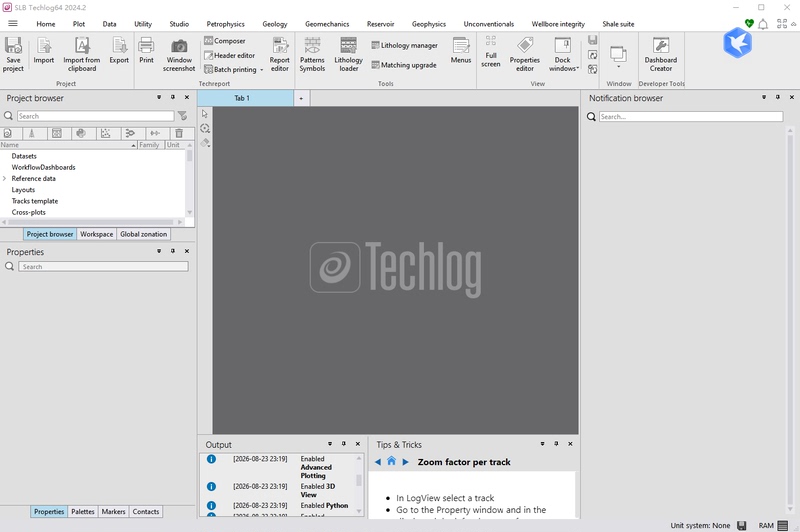Open the Import tool

coord(44,50)
